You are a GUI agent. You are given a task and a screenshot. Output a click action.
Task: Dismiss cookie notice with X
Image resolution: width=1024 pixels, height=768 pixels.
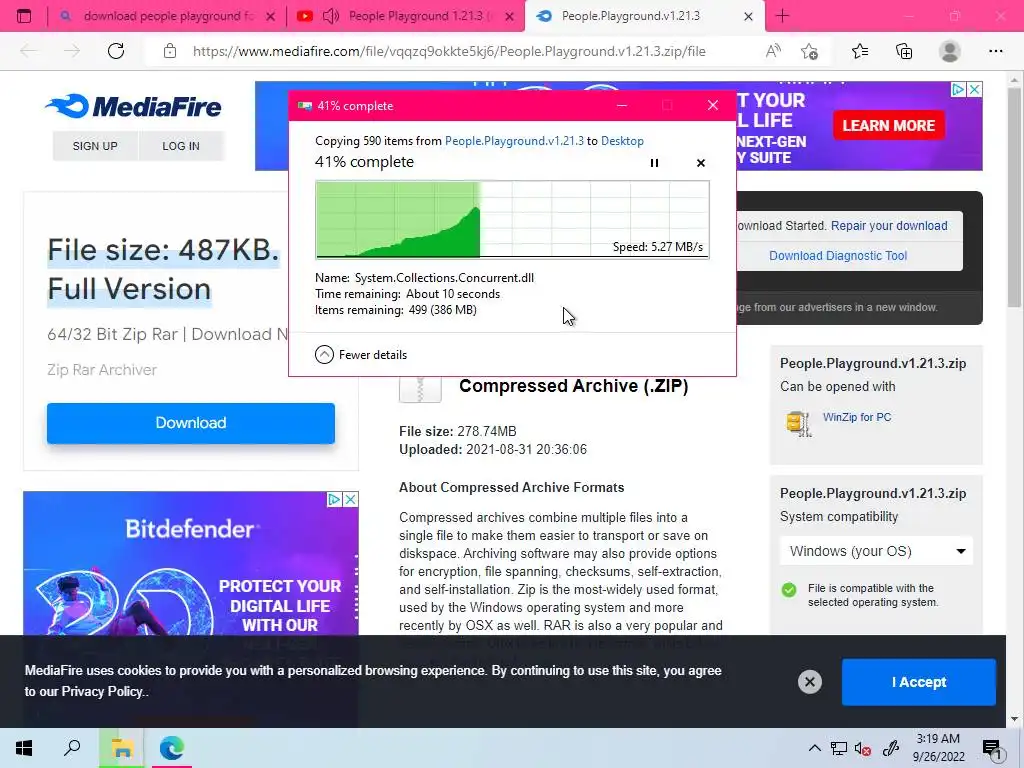(x=810, y=682)
